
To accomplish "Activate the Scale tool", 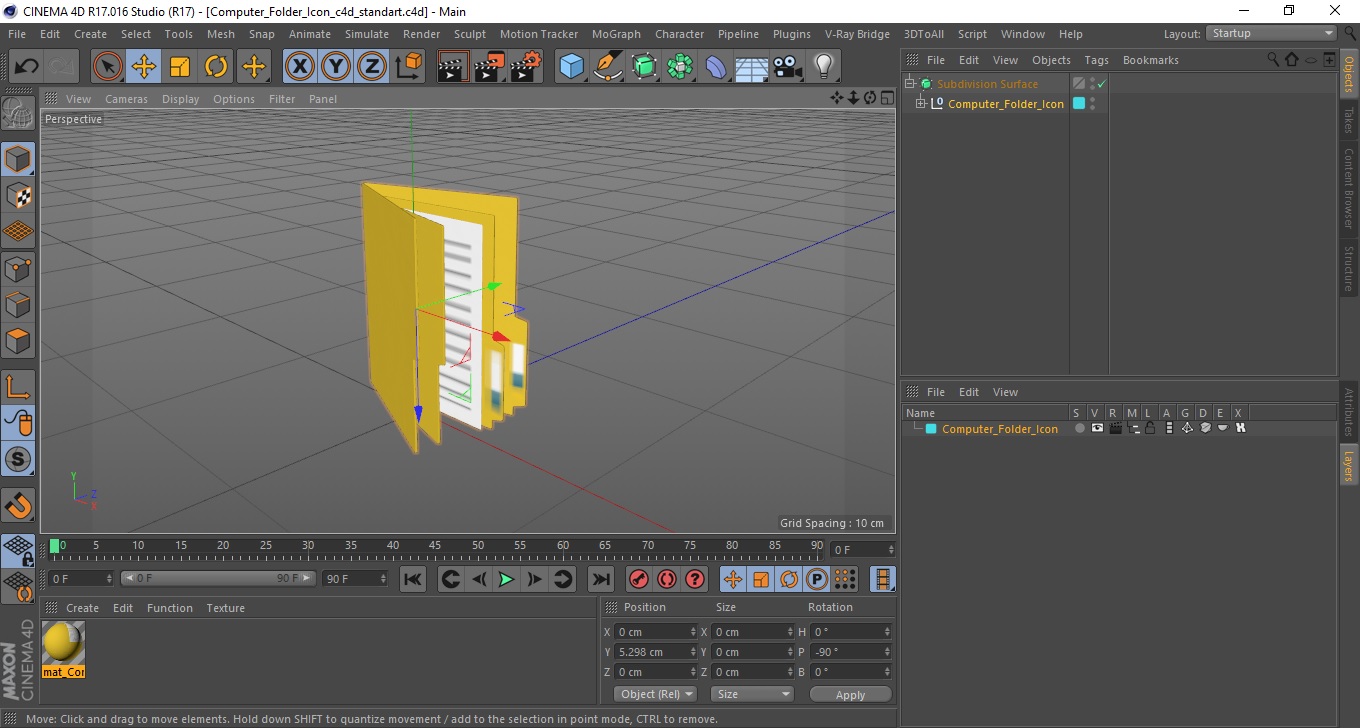I will click(x=180, y=67).
